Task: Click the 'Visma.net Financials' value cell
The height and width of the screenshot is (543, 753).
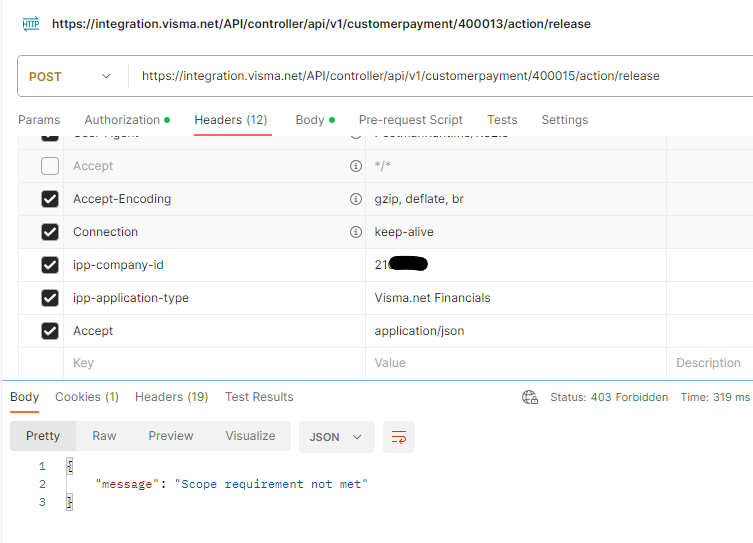Action: (x=516, y=298)
